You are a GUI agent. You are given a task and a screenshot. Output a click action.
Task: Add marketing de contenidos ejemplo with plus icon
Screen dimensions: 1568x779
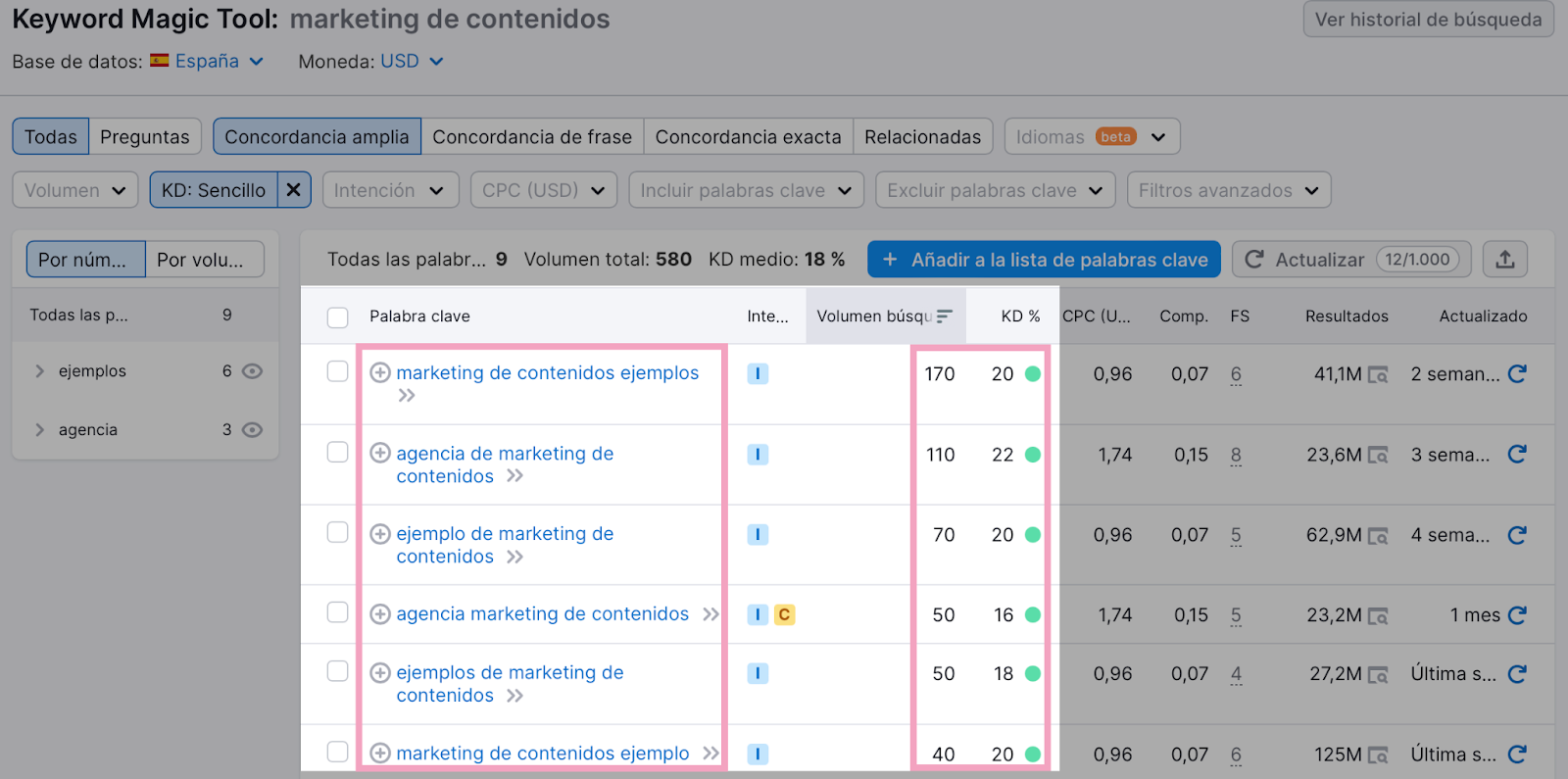380,753
